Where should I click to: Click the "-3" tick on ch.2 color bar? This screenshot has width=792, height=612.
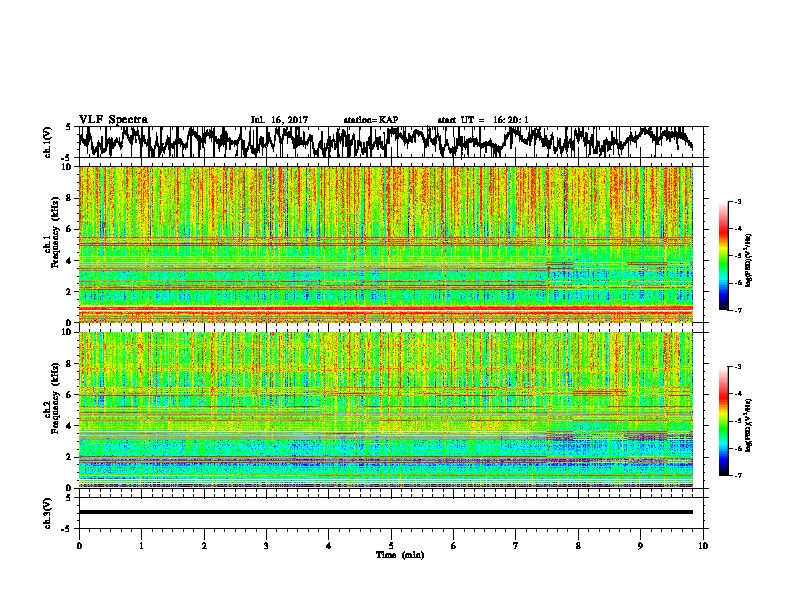tap(737, 367)
